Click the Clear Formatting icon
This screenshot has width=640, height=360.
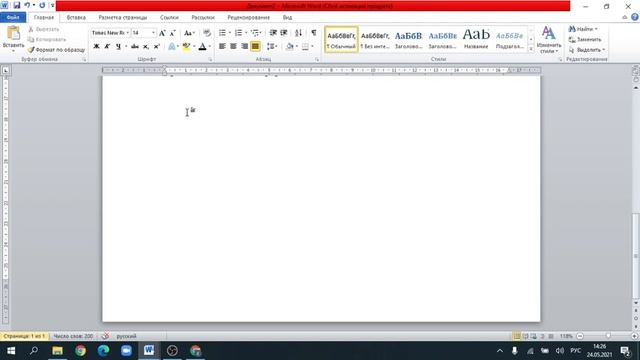pyautogui.click(x=207, y=33)
